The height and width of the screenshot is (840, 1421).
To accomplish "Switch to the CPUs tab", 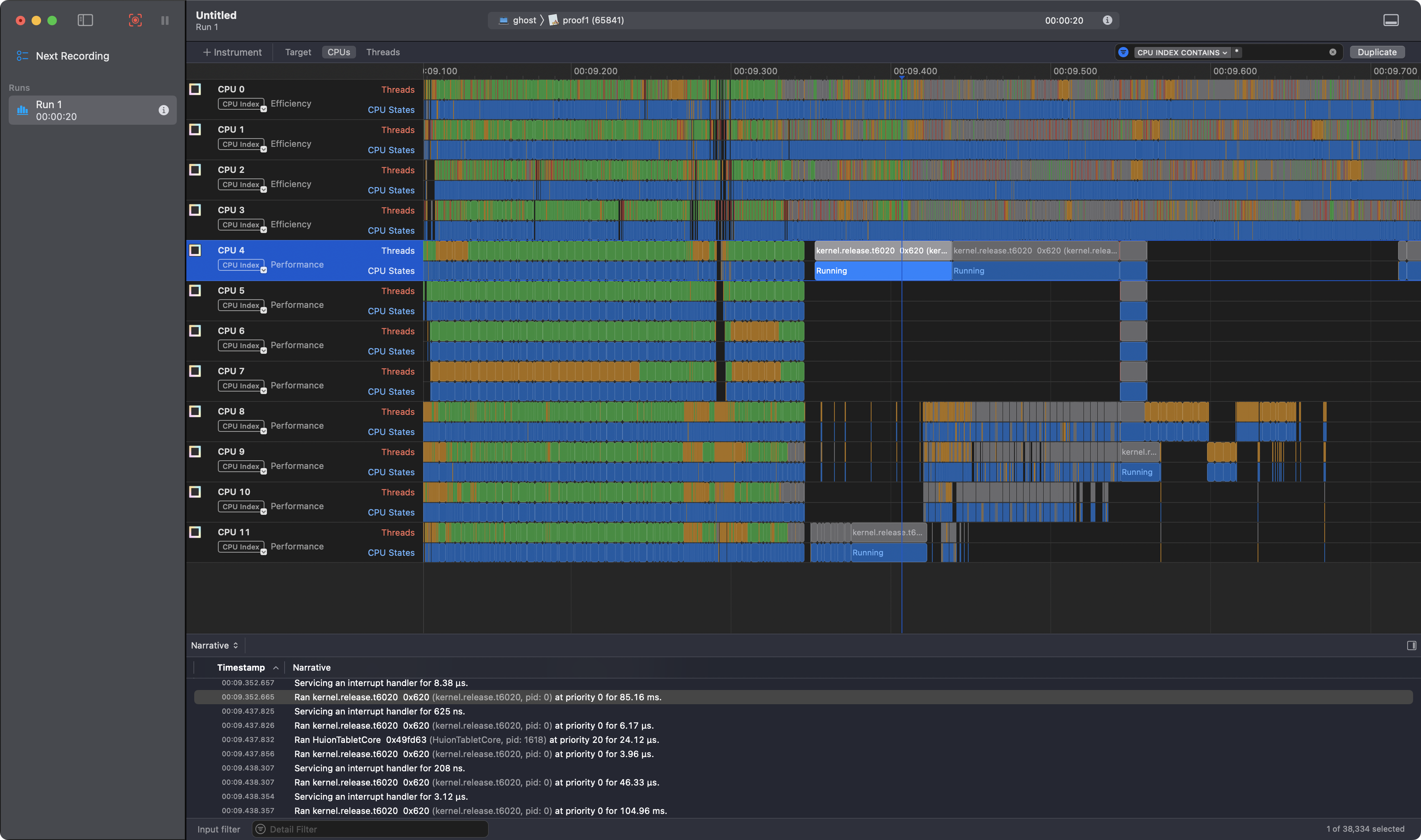I will point(339,52).
